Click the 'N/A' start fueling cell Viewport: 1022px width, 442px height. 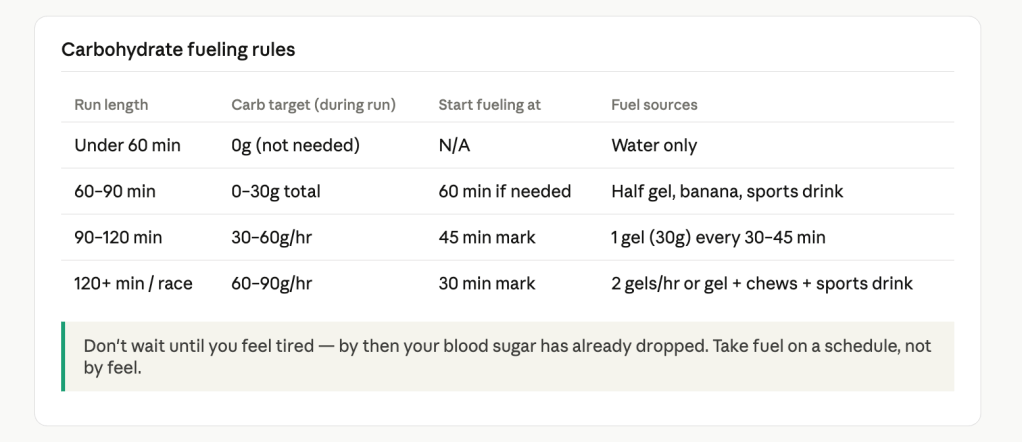(454, 146)
